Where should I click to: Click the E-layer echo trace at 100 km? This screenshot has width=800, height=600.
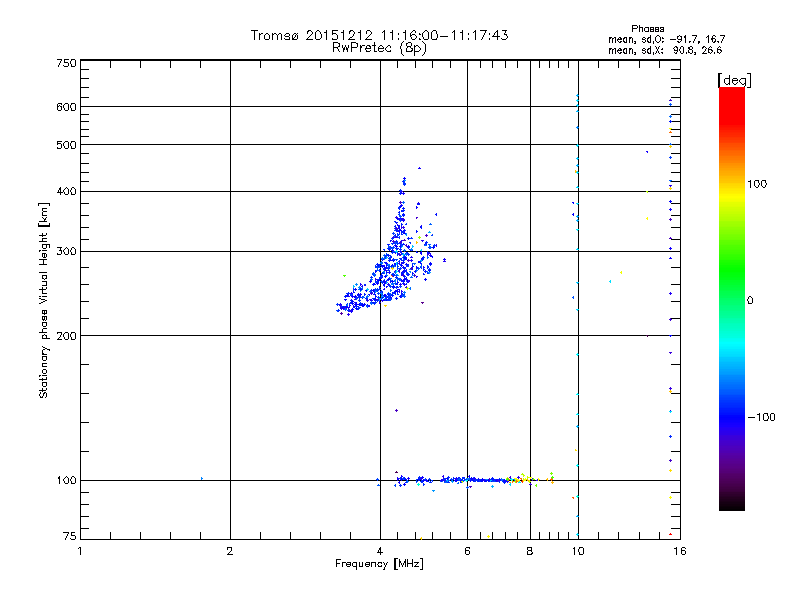[x=474, y=480]
